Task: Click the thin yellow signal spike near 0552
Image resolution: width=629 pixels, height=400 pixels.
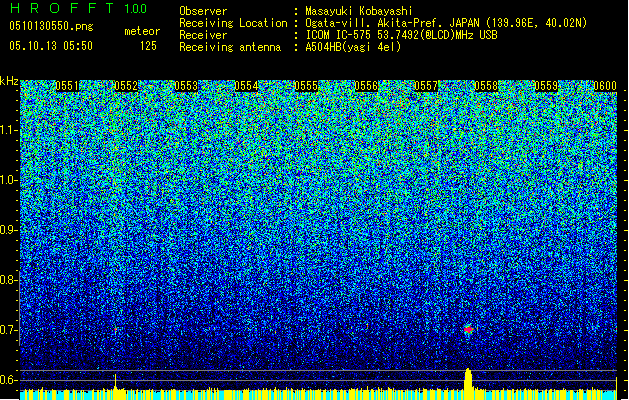Action: [x=116, y=382]
